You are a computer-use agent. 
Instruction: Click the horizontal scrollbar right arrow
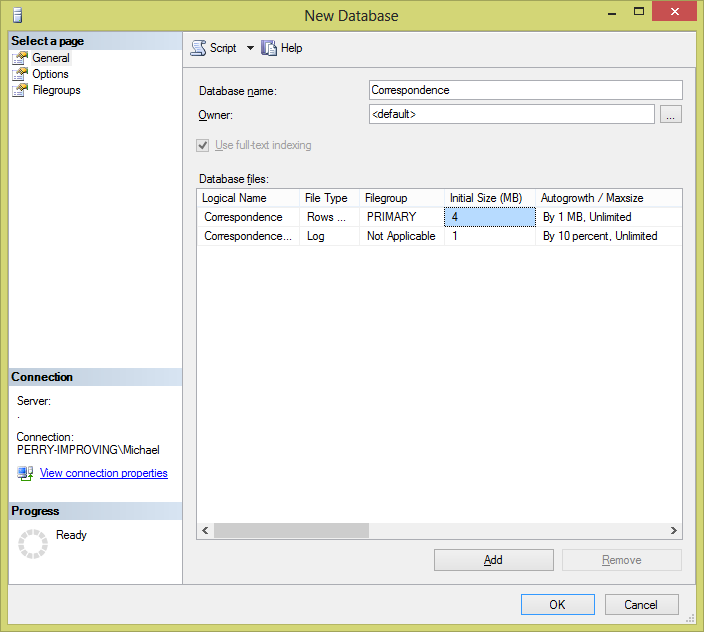pos(674,531)
